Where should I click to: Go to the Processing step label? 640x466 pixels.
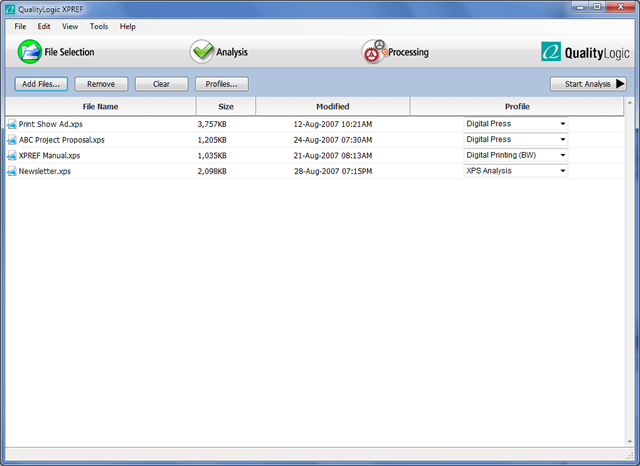[x=408, y=52]
